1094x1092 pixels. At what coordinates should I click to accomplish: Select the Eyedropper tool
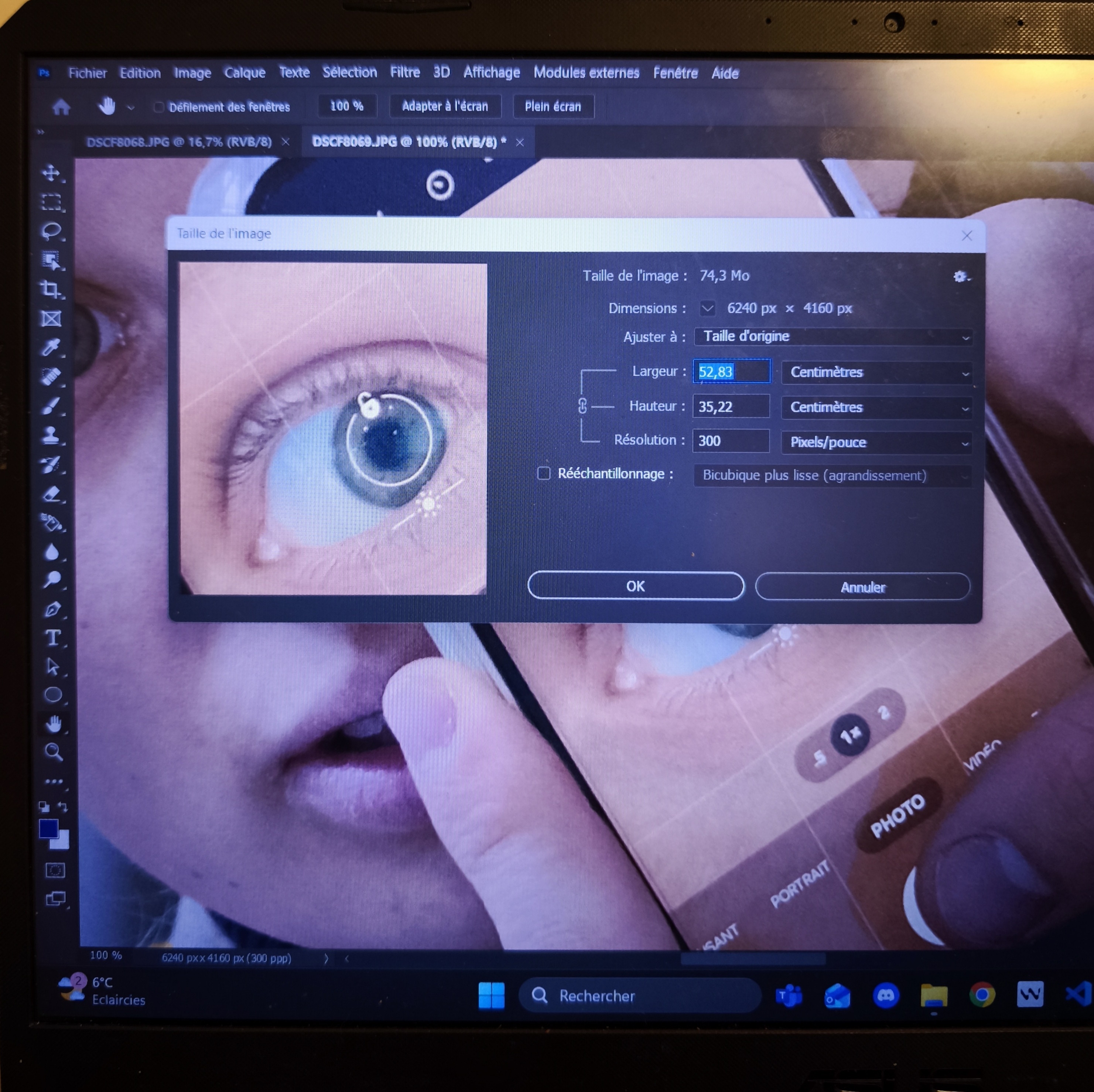[51, 347]
